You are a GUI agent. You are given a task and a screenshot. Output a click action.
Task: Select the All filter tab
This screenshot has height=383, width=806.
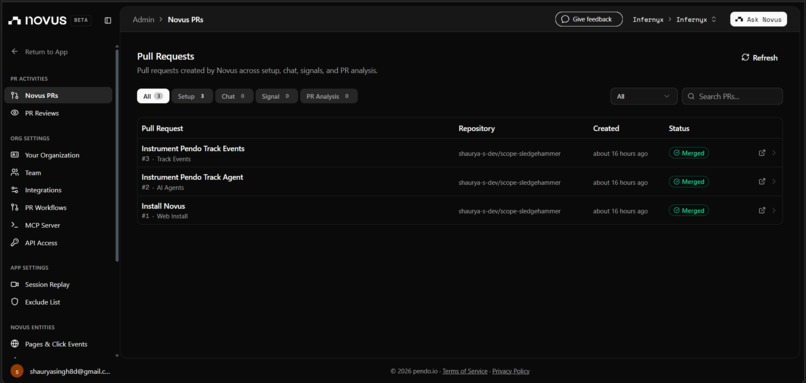[x=153, y=96]
